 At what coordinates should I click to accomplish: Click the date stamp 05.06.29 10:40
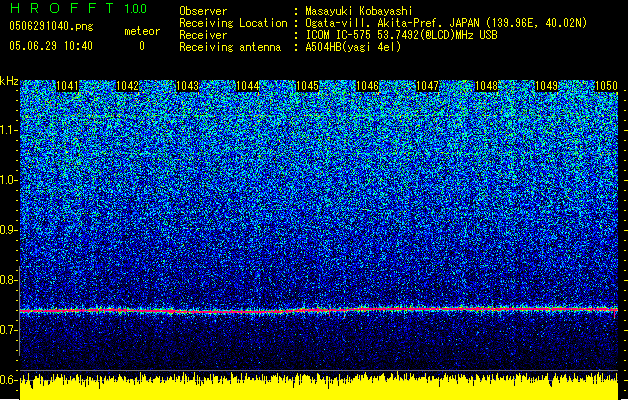tap(51, 46)
